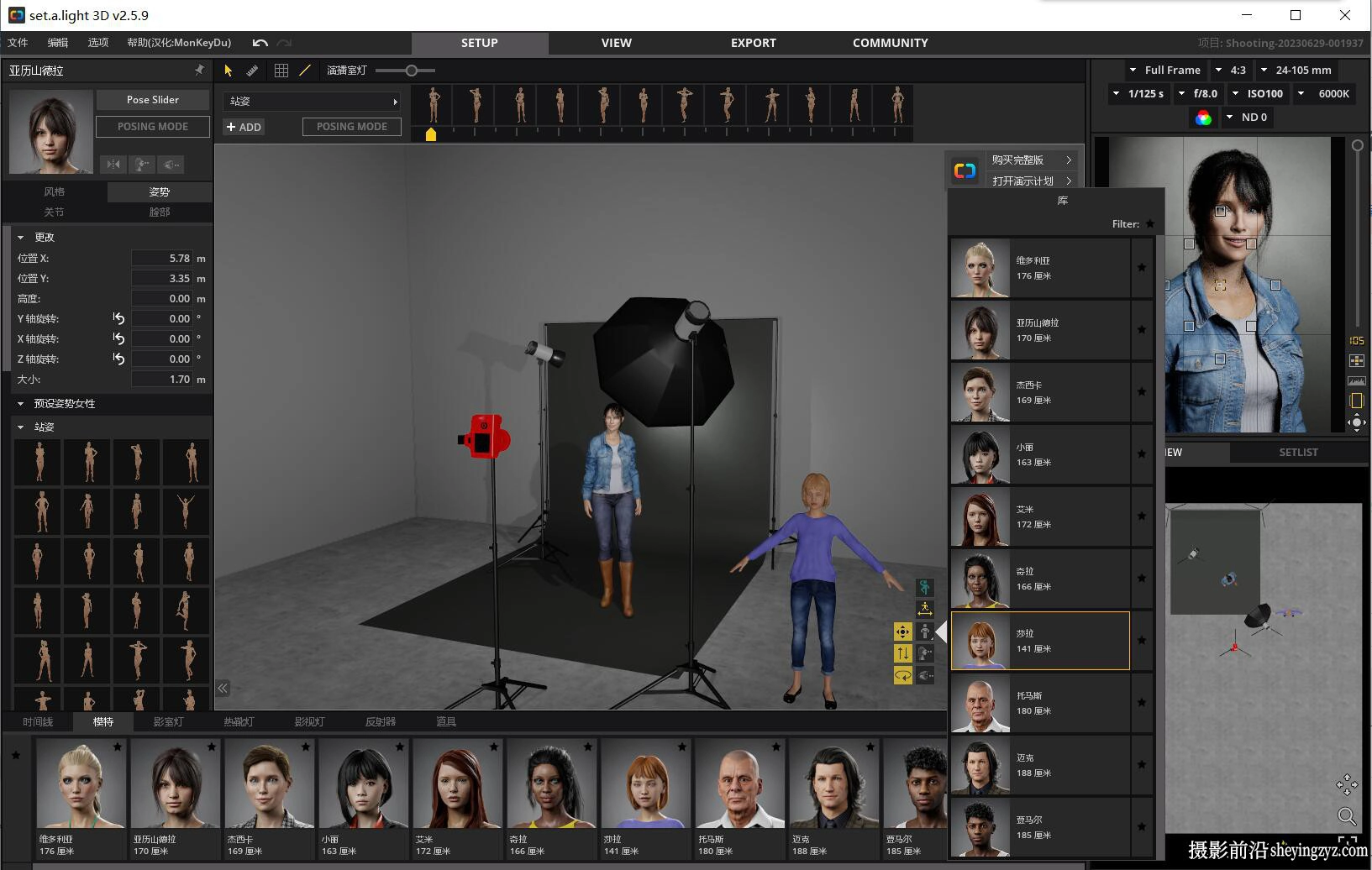Open the ISO100 dropdown
This screenshot has height=870, width=1372.
(1258, 94)
